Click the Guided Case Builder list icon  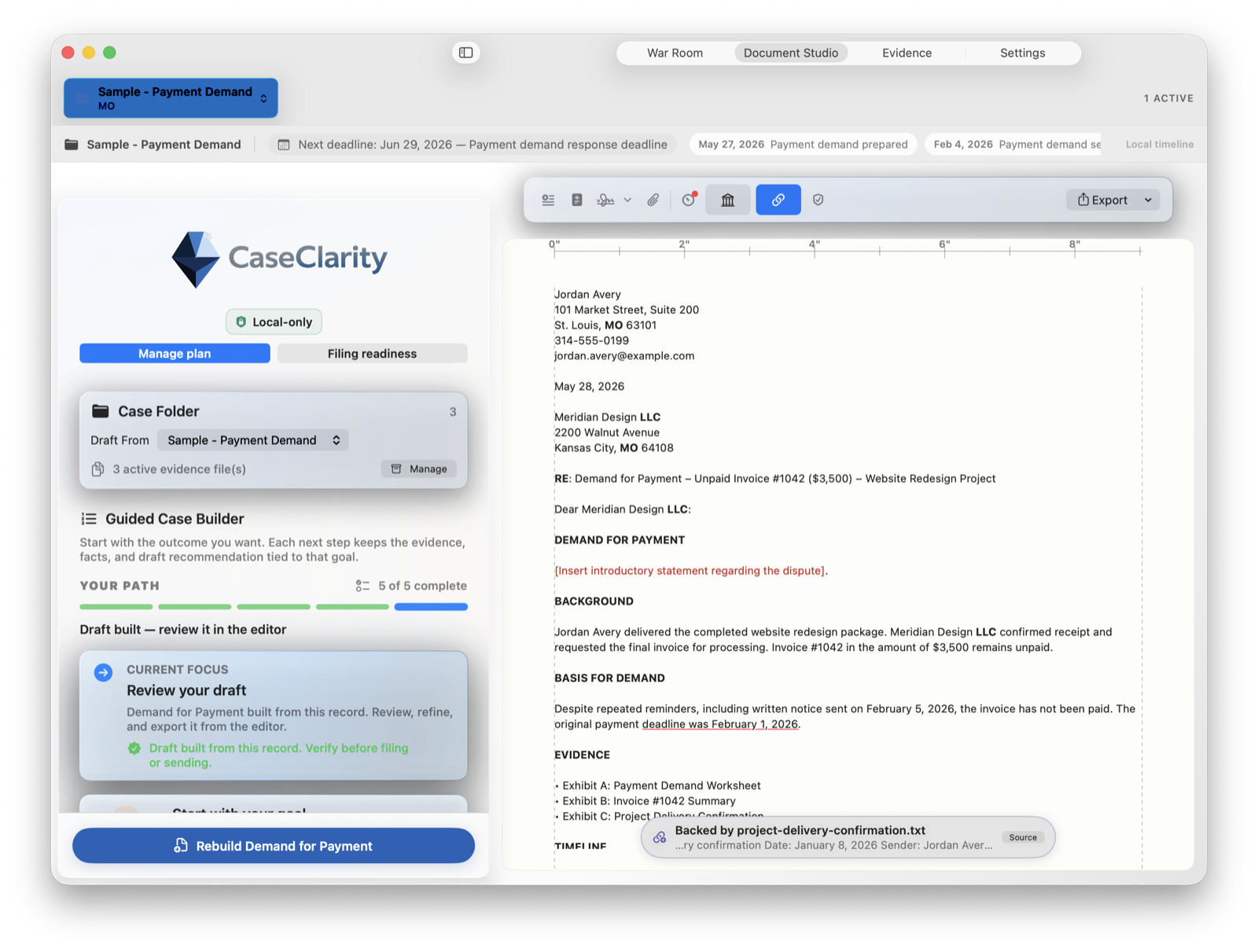pos(89,519)
